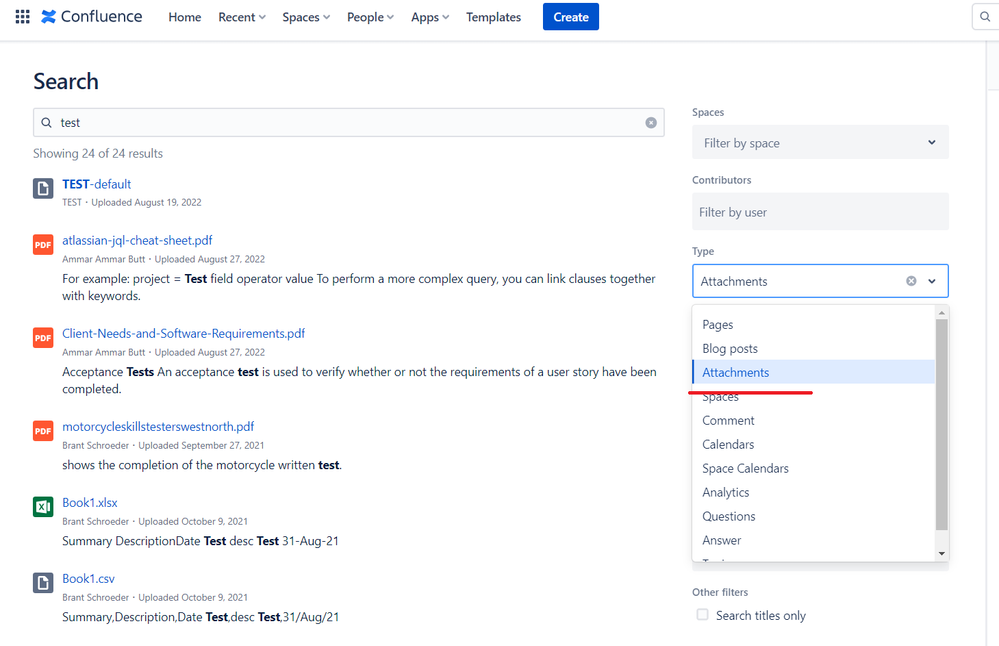Toggle the Type dropdown chevron
The image size is (999, 646).
[931, 281]
